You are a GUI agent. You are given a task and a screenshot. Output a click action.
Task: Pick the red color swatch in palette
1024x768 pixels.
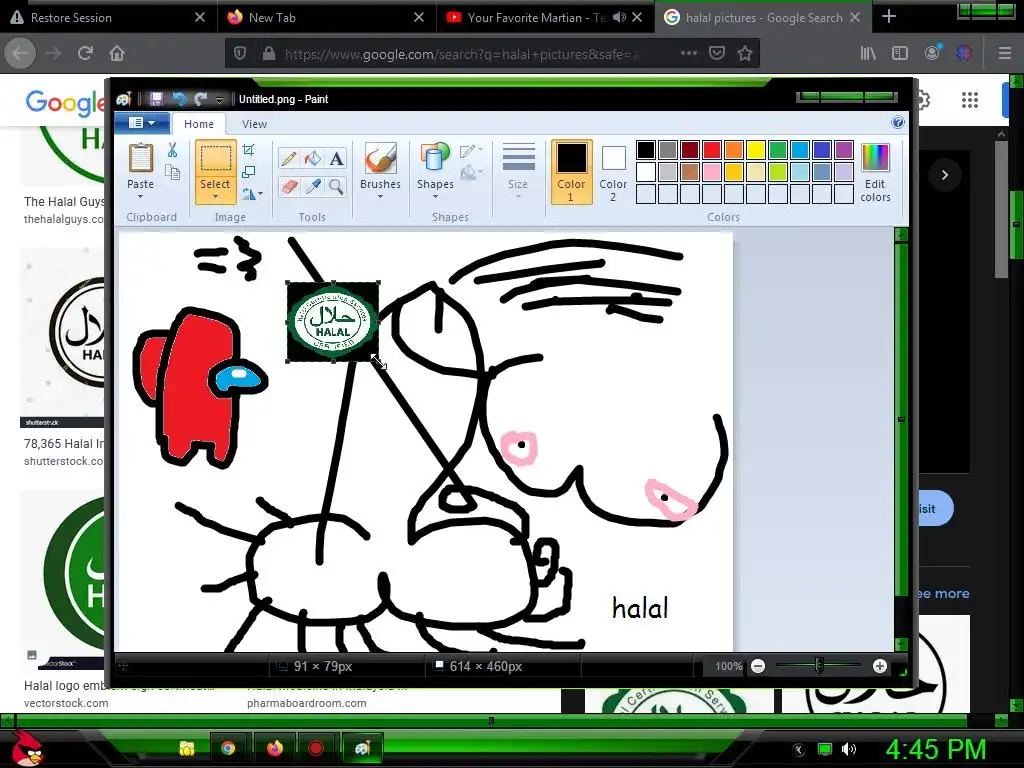(712, 150)
